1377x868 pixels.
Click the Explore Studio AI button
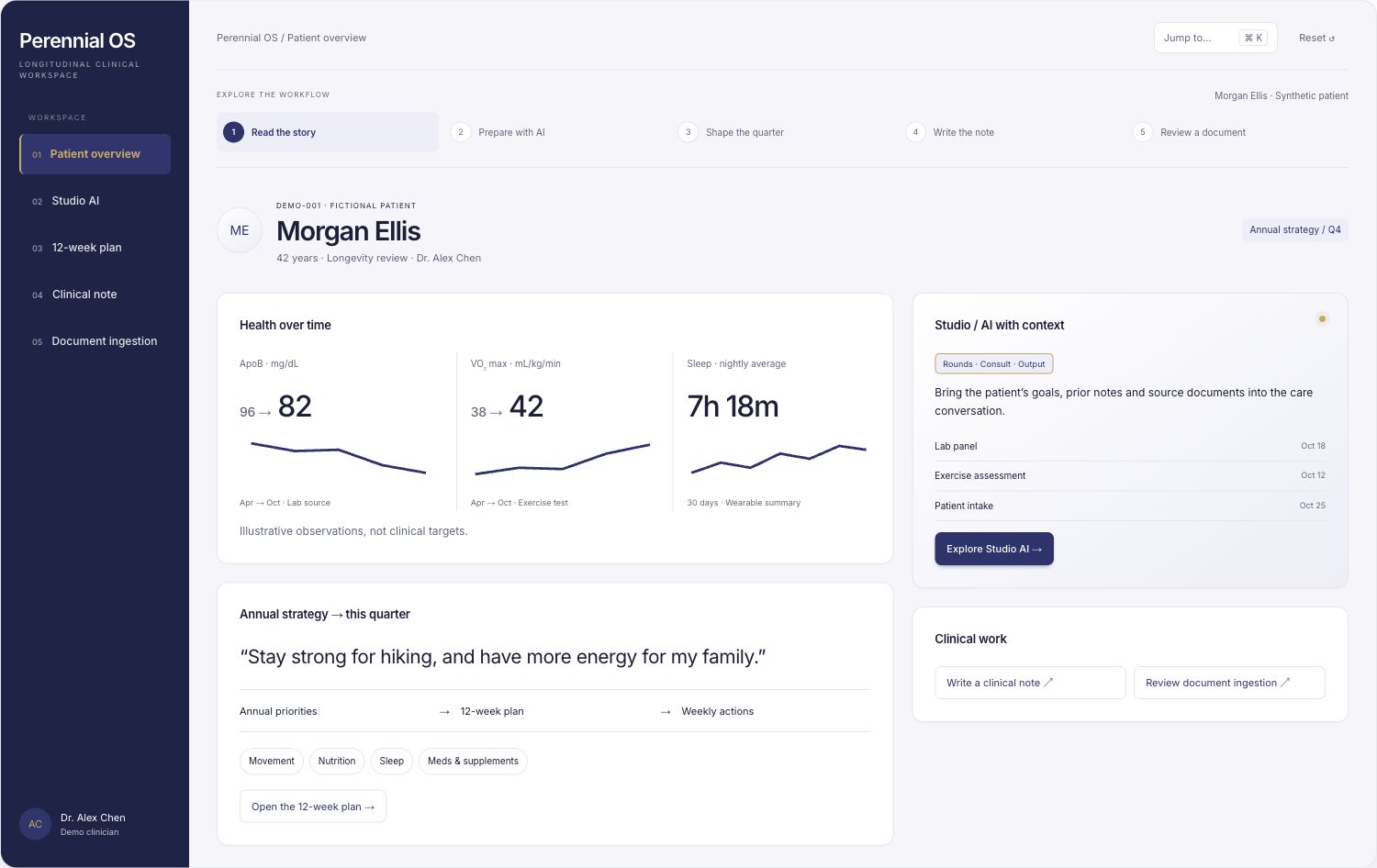tap(994, 549)
